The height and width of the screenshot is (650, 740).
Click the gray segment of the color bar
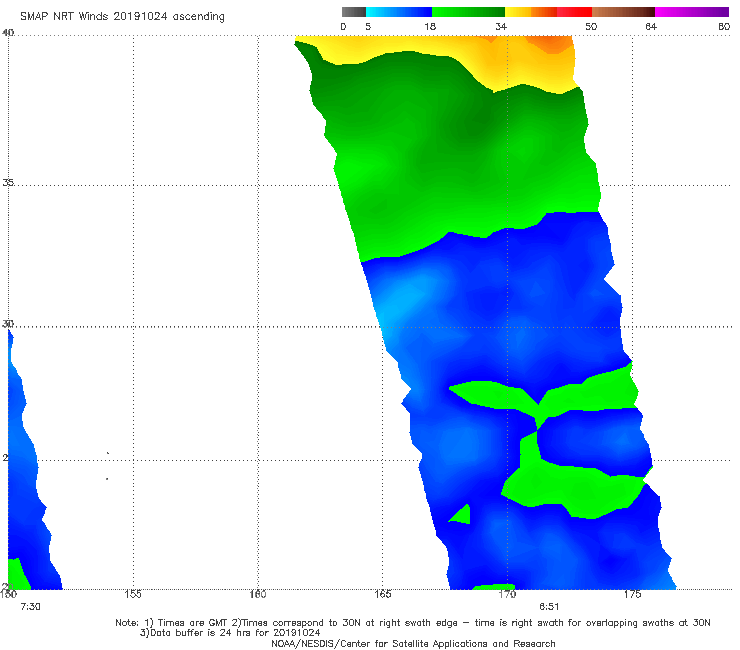[354, 12]
